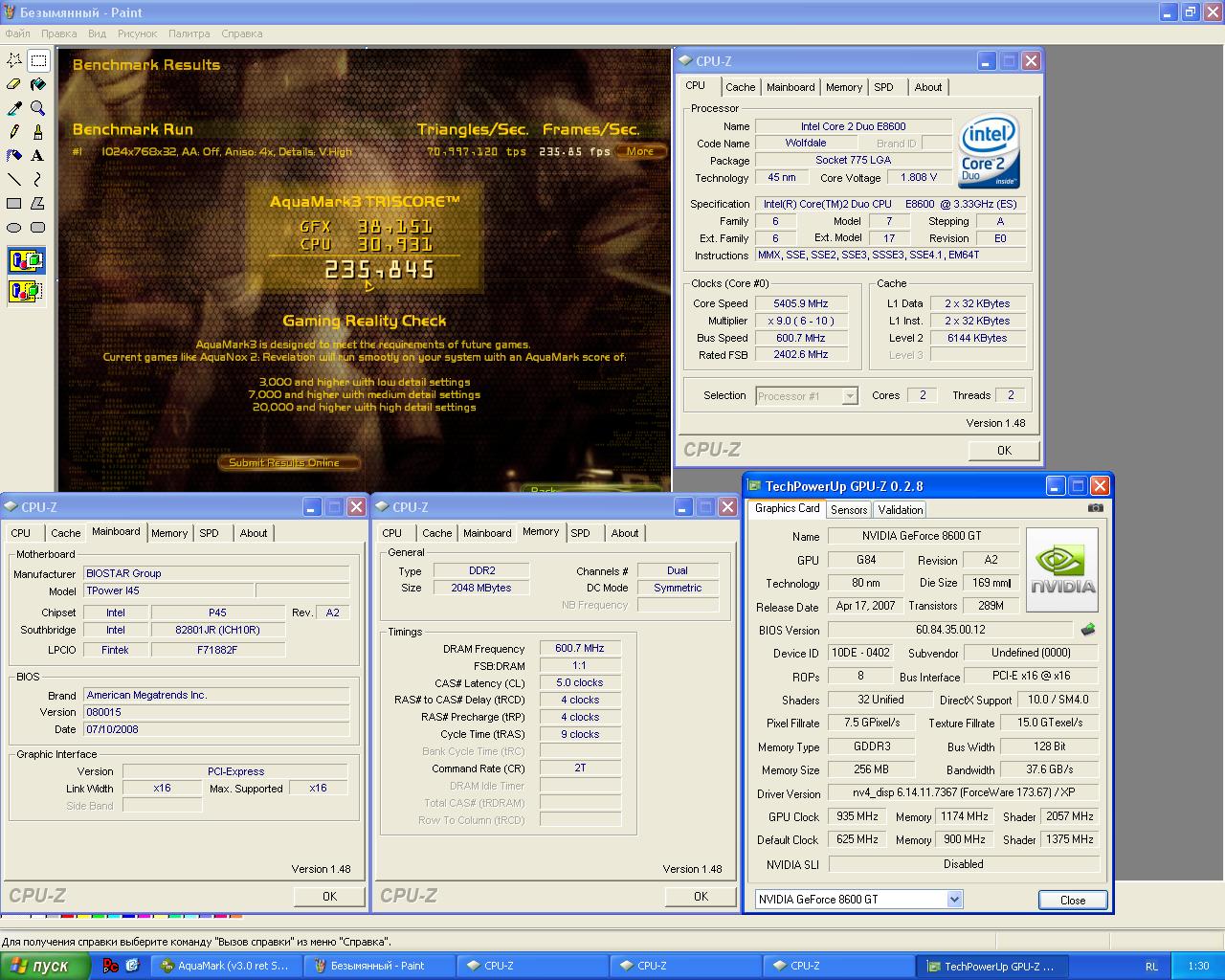The image size is (1225, 980).
Task: Open the Вид menu in Paint
Action: 97,33
